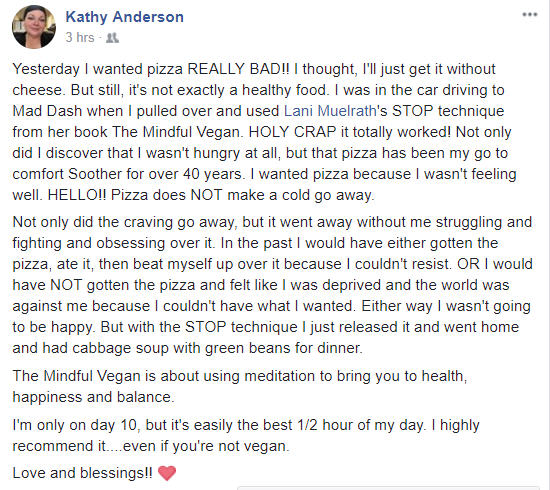Click the paragraph starting "The Mindful Vegan is about"
550x490 pixels.
click(240, 386)
